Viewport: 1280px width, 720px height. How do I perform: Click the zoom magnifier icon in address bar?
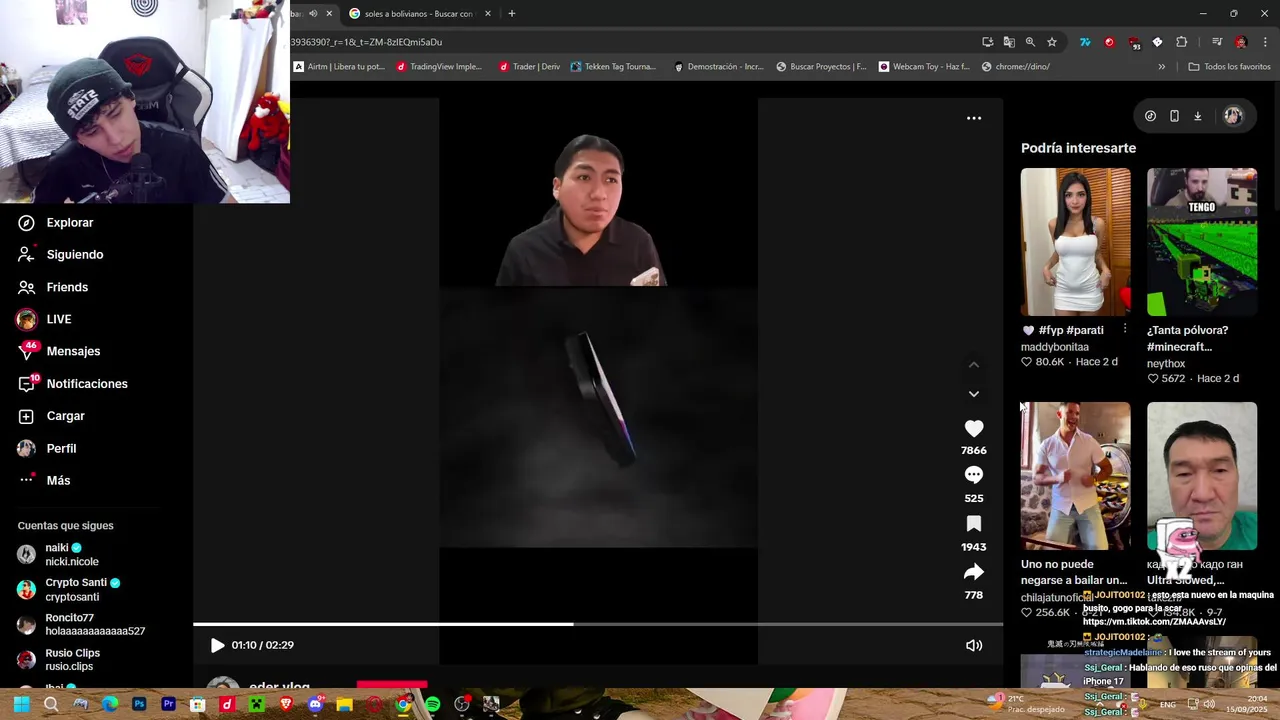(1030, 42)
